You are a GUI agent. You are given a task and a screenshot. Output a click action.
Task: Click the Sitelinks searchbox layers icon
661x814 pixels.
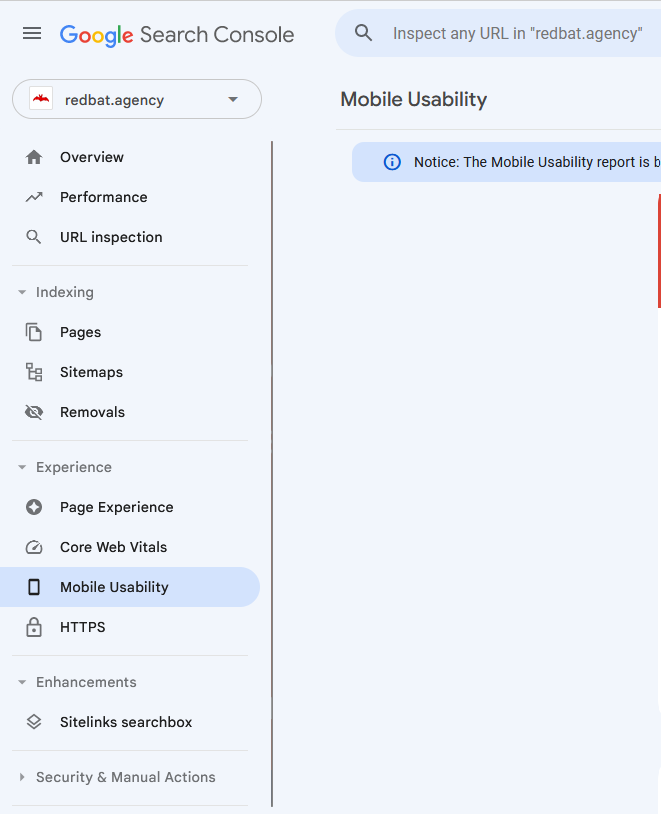click(34, 722)
